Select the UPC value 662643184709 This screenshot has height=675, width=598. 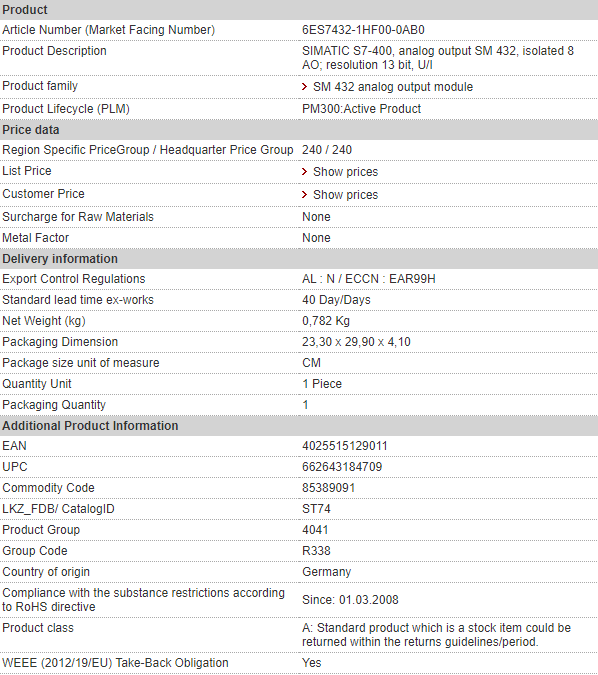pos(342,467)
